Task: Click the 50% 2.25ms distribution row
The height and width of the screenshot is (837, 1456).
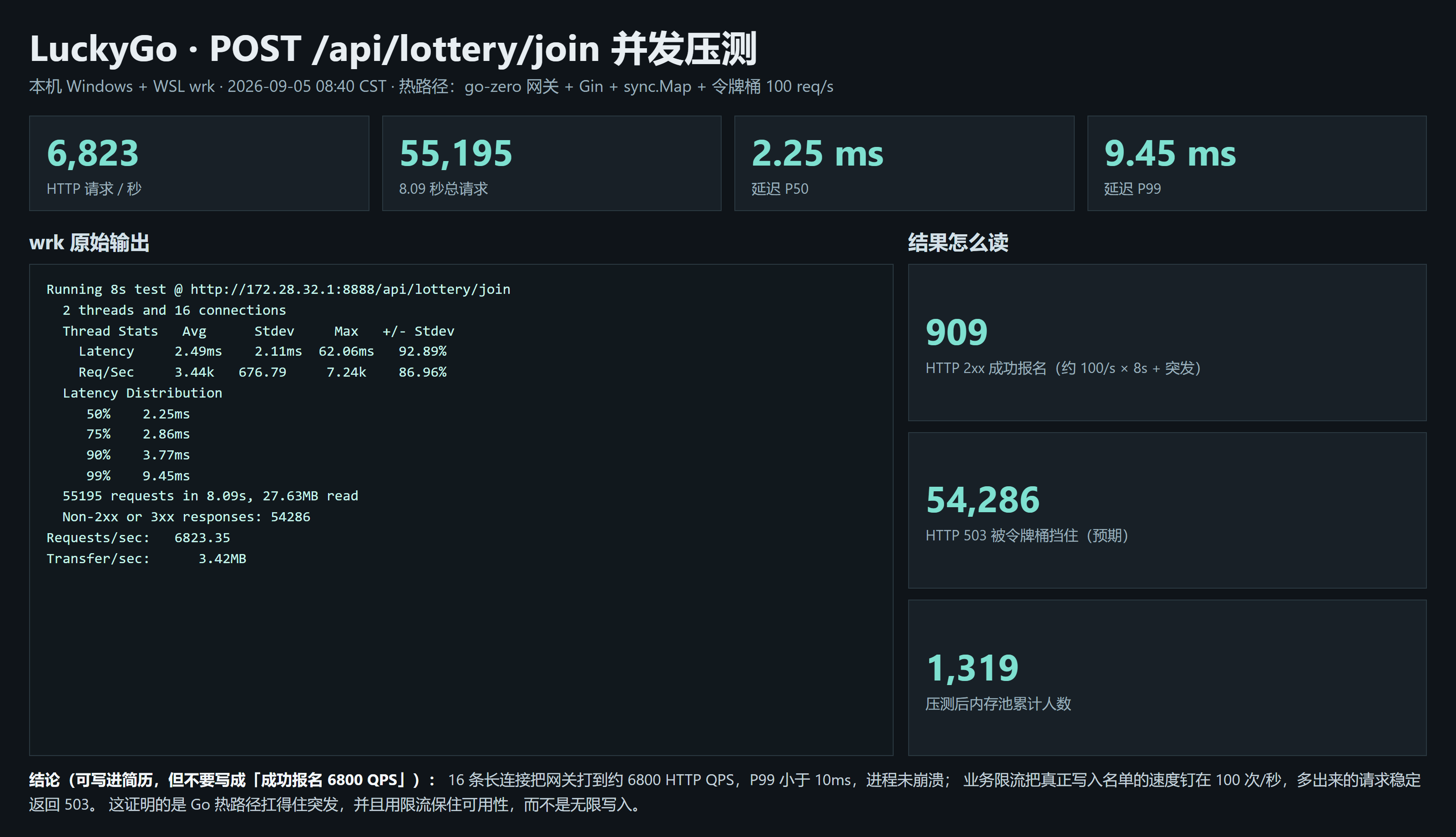Action: [138, 414]
